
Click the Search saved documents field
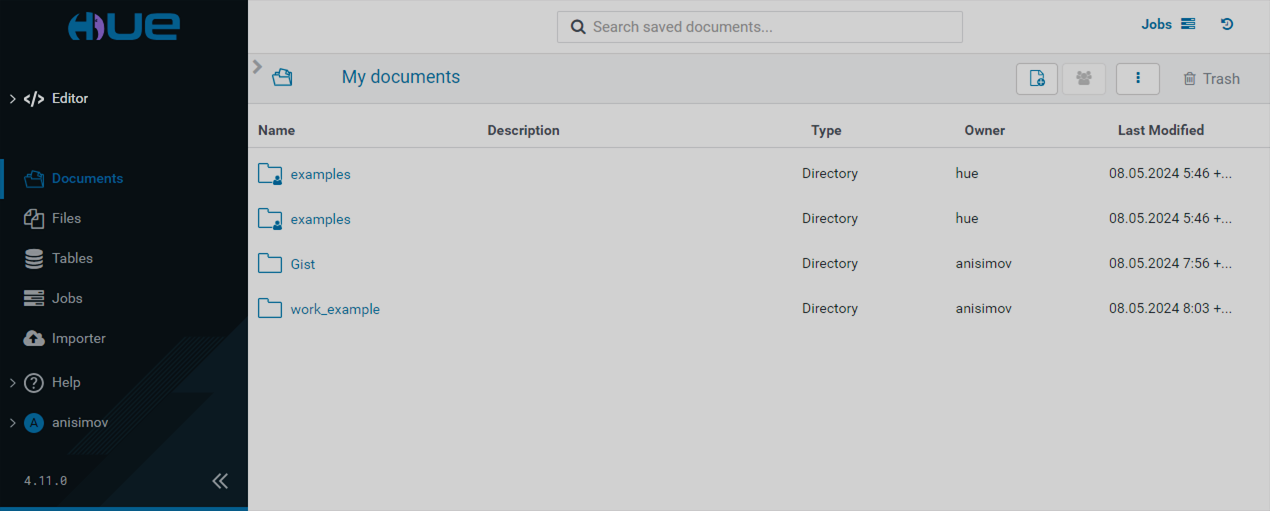tap(760, 27)
